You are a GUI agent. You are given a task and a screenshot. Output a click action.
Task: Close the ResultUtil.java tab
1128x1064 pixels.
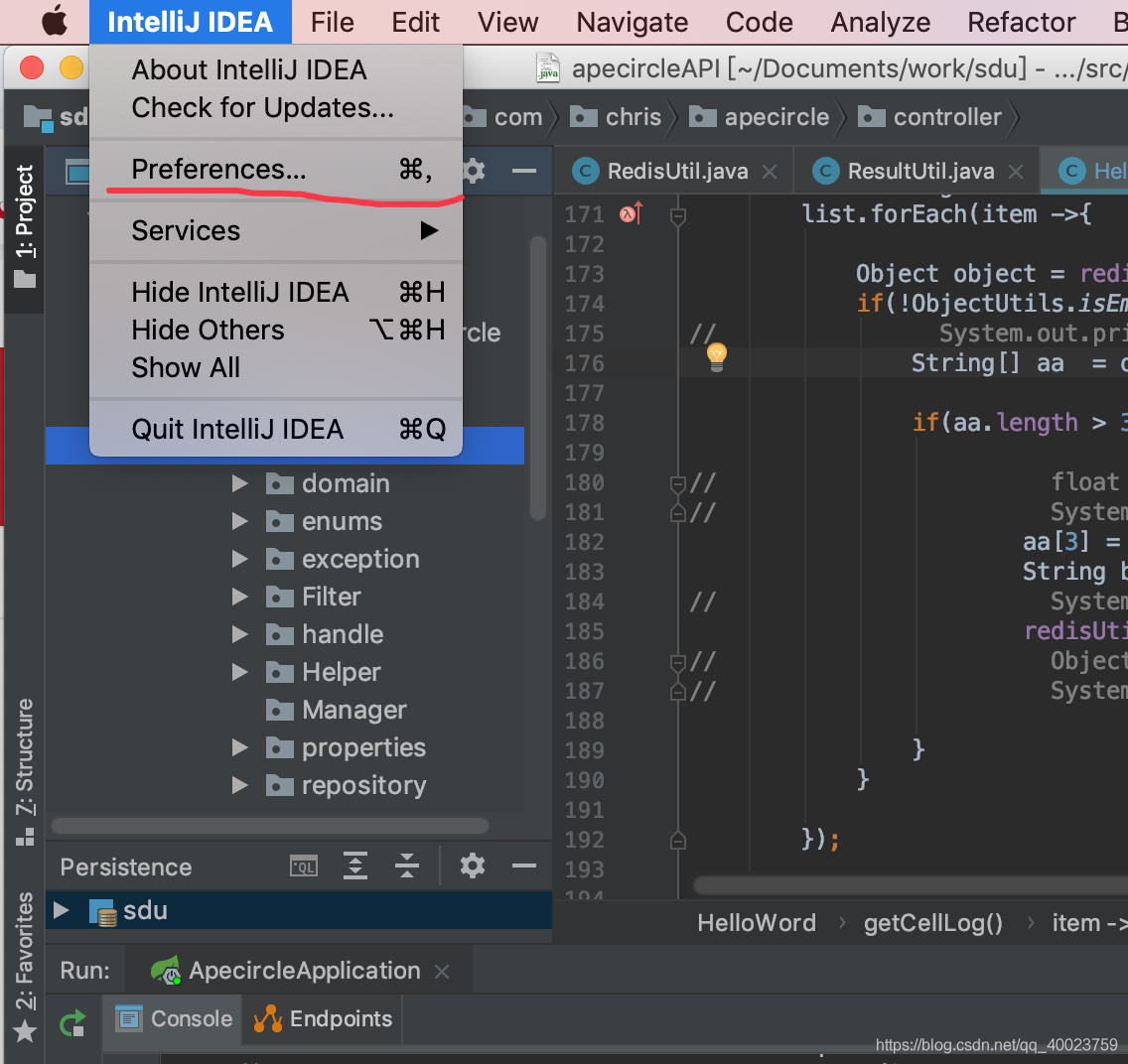coord(1016,172)
